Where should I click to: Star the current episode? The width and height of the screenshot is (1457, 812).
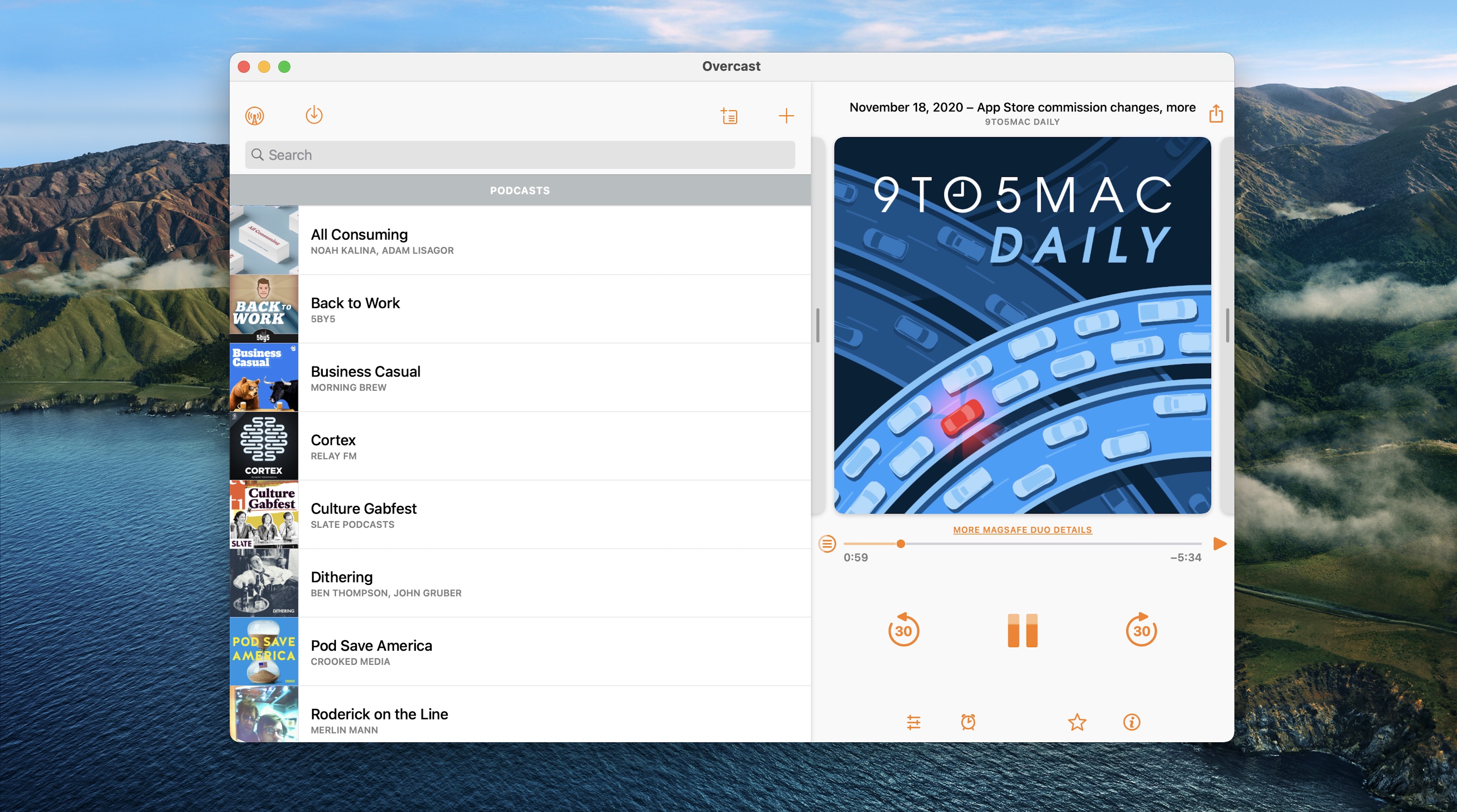1078,722
